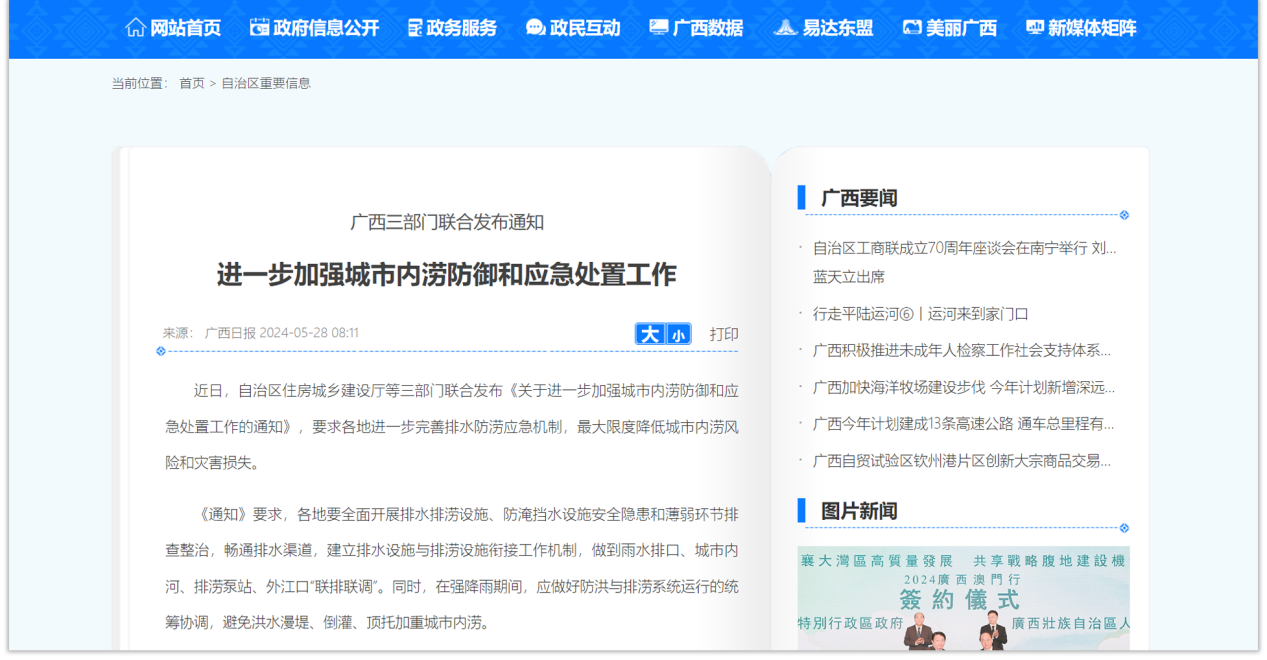This screenshot has height=660, width=1267.
Task: Click the 打印 print link
Action: click(724, 334)
